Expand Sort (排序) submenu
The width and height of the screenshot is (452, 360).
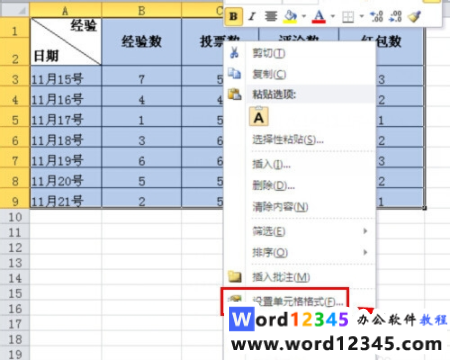pos(300,253)
